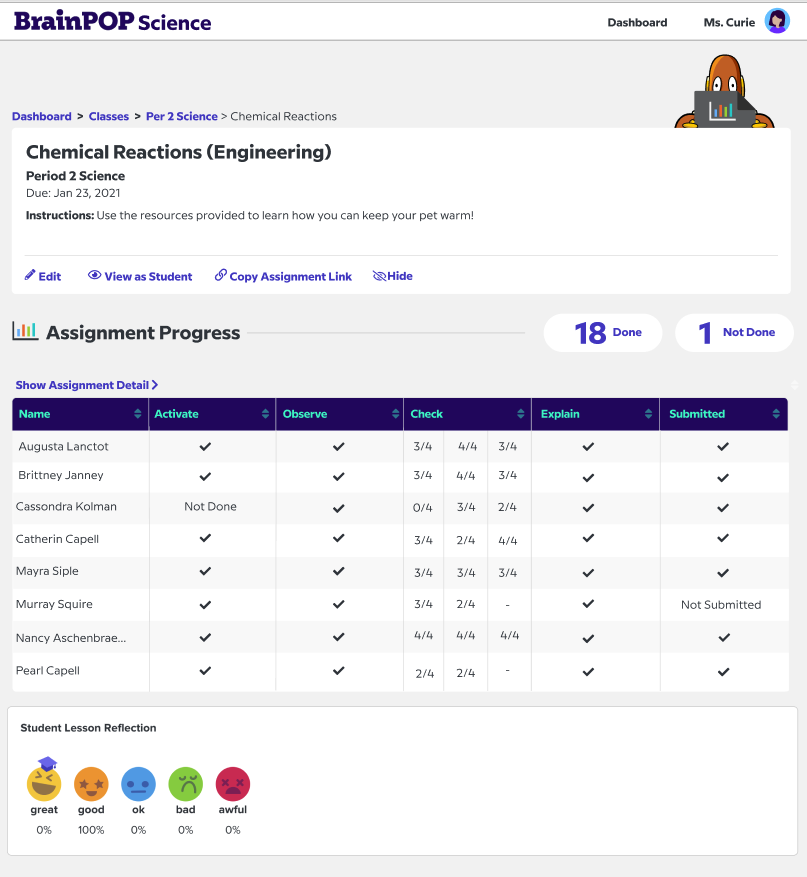Sort table by Name column arrows

[x=138, y=414]
